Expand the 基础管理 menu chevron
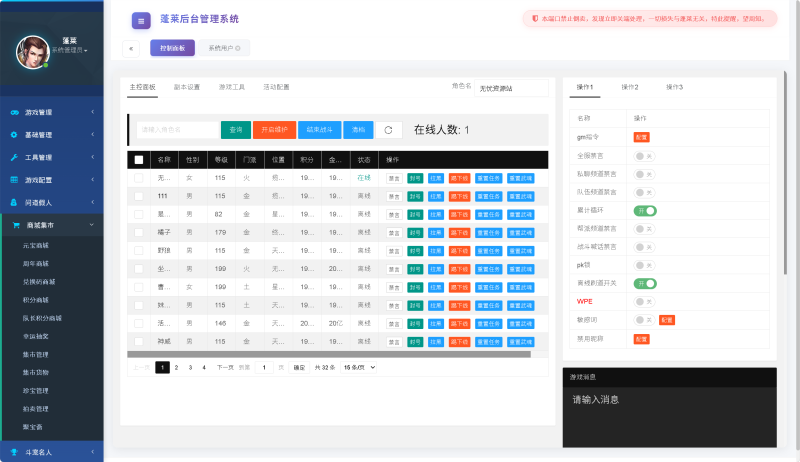This screenshot has height=462, width=800. 92,135
